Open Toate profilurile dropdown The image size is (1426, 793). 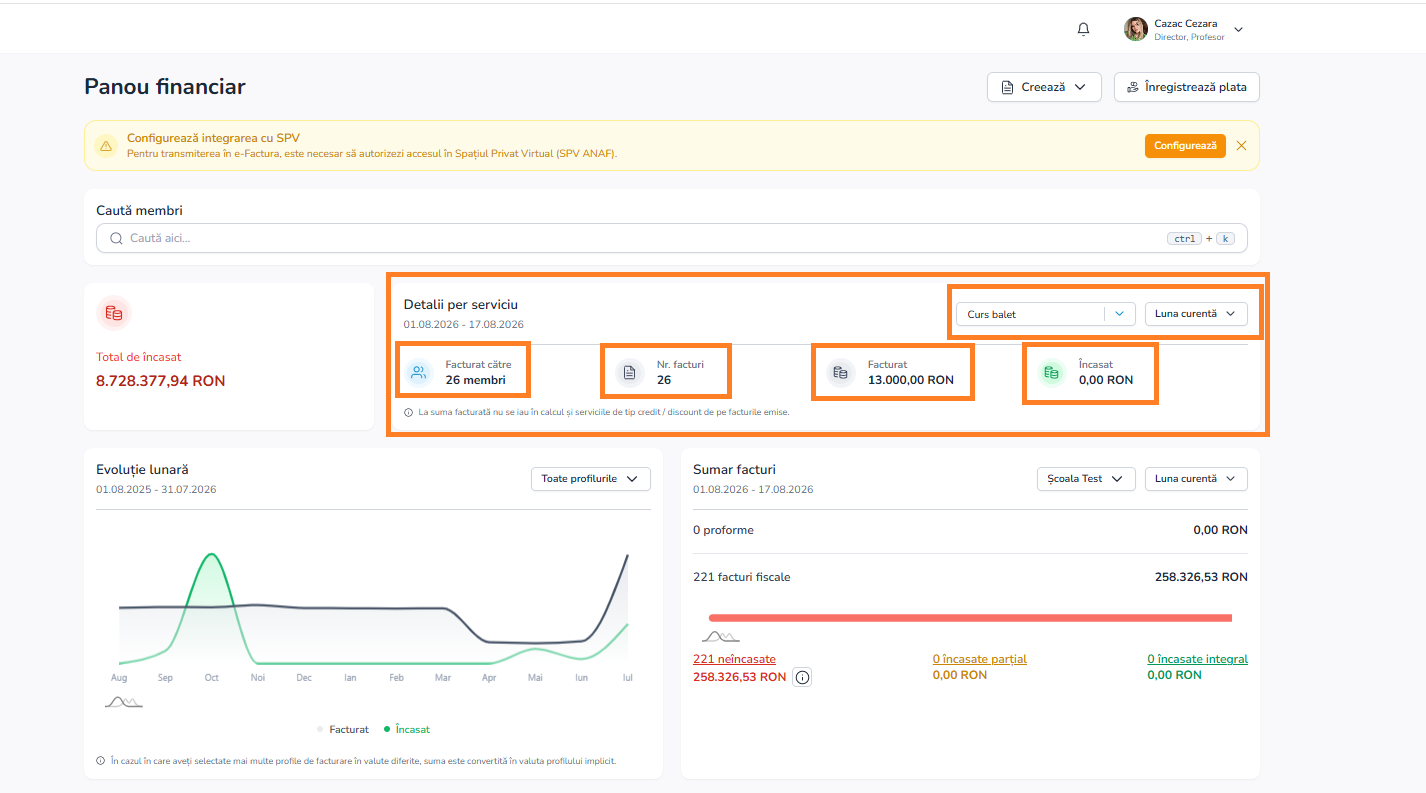[590, 479]
